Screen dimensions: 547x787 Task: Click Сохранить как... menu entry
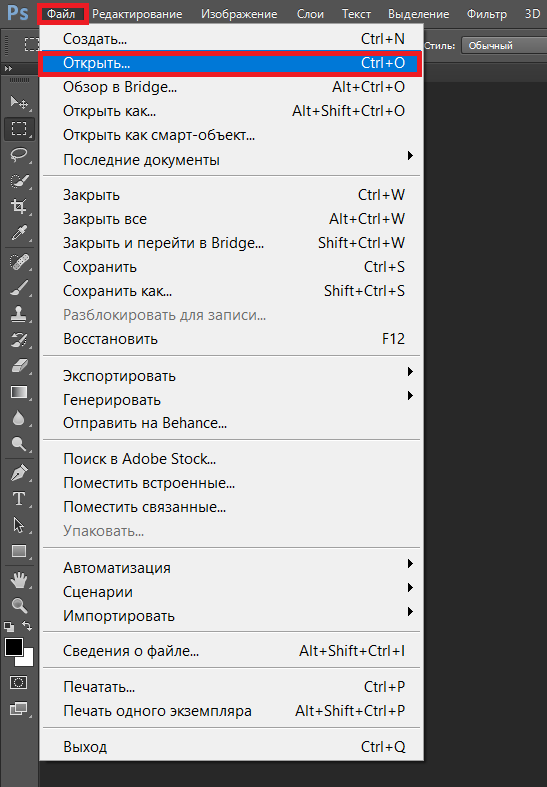tap(231, 291)
